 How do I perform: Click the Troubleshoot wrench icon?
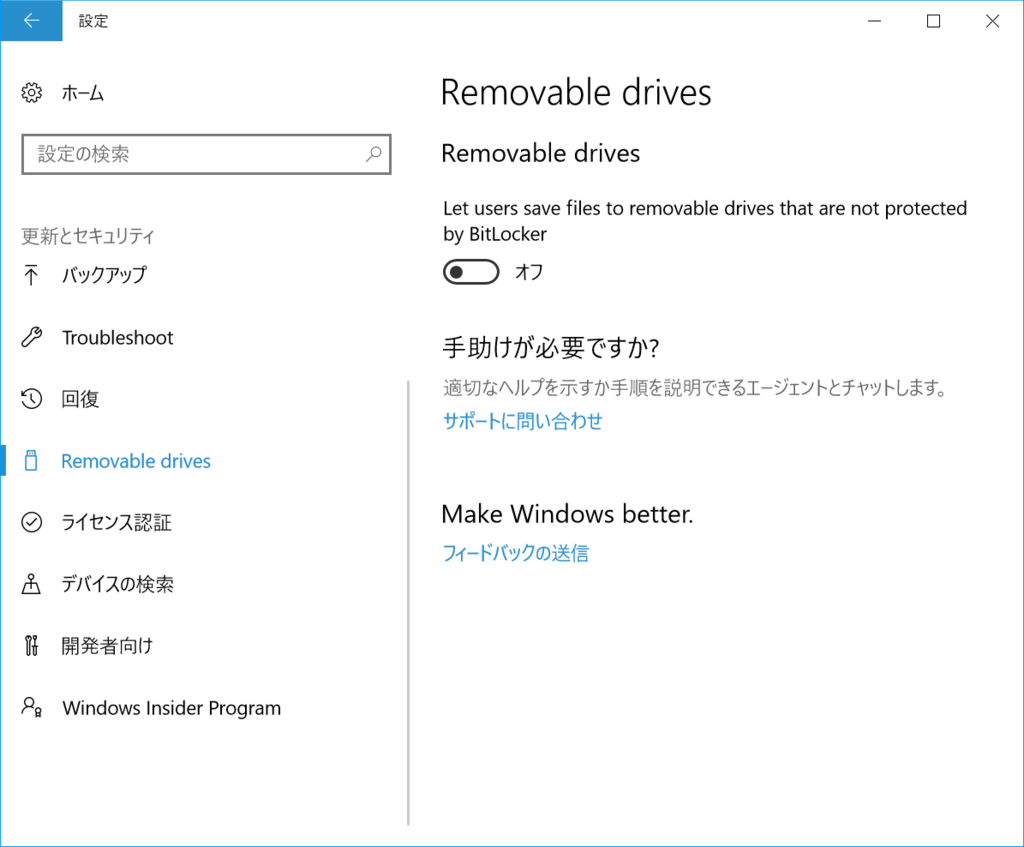pos(31,337)
